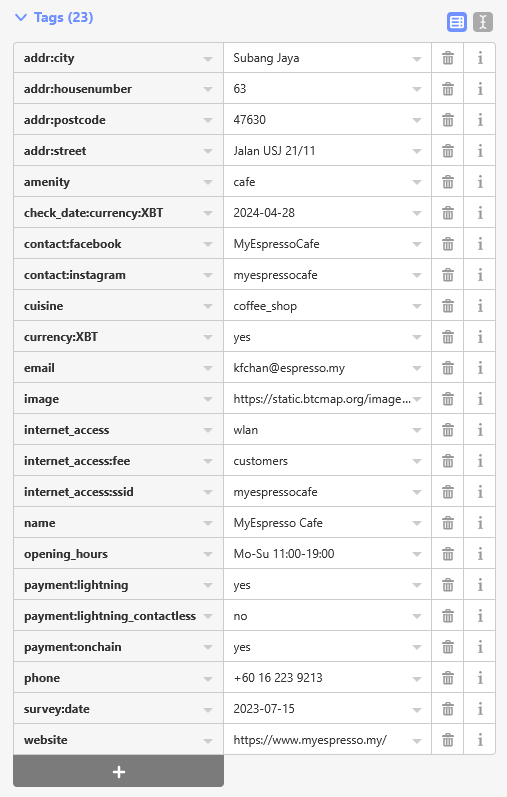The image size is (507, 797).
Task: Click trash icon for website tag
Action: [448, 740]
